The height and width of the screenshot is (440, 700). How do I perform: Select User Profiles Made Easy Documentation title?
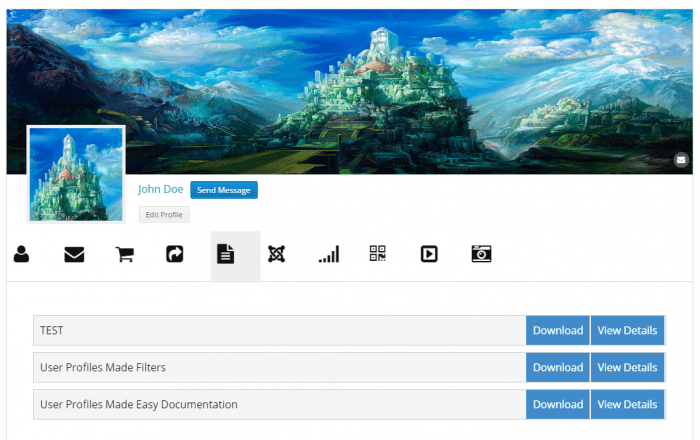pyautogui.click(x=138, y=405)
